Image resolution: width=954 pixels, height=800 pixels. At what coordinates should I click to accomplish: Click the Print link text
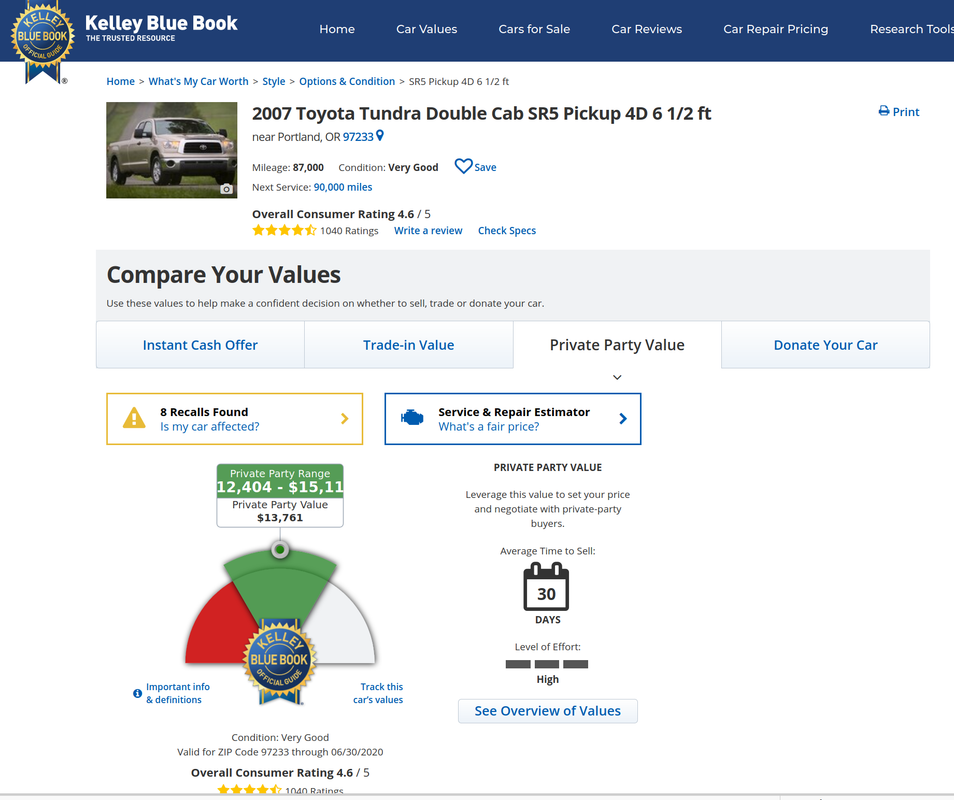pyautogui.click(x=906, y=112)
